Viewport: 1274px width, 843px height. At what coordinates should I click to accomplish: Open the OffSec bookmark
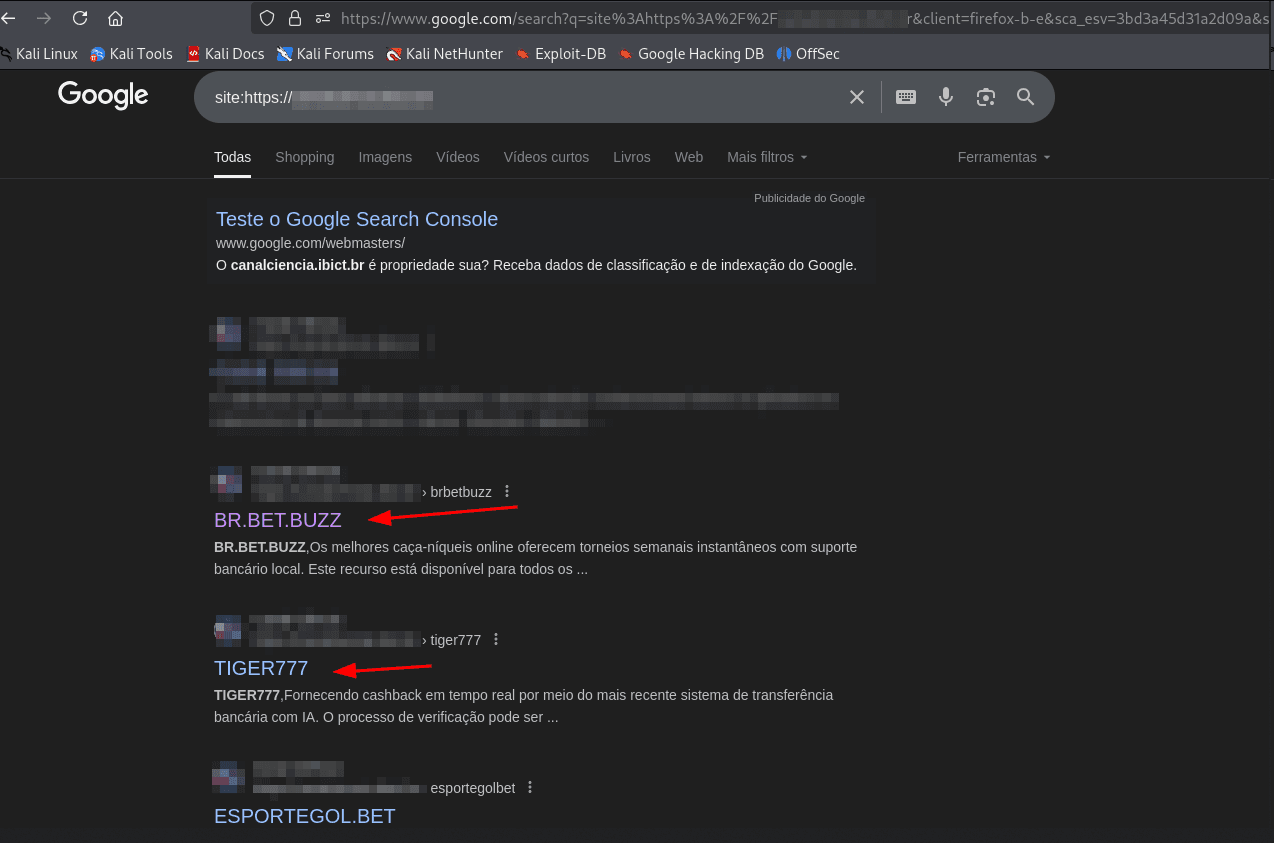[x=808, y=54]
